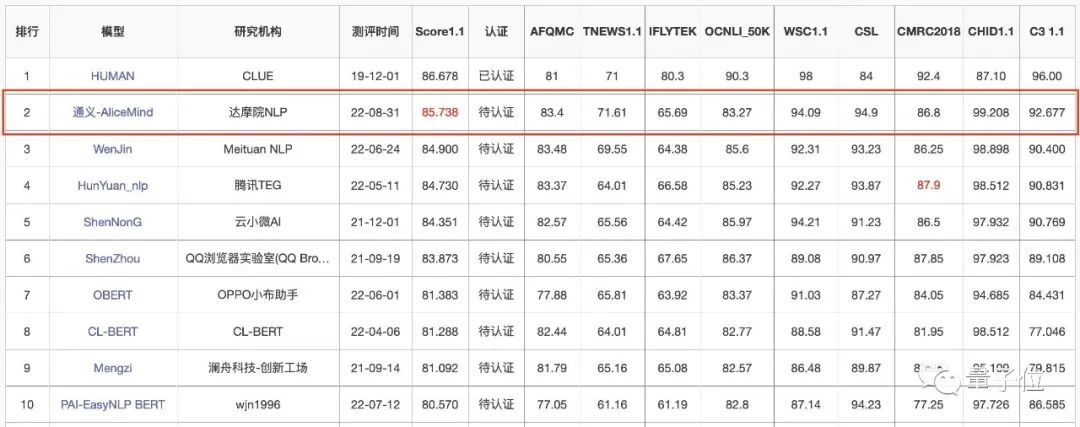1080x427 pixels.
Task: Click the TNEWS1.1 column header
Action: coord(610,31)
